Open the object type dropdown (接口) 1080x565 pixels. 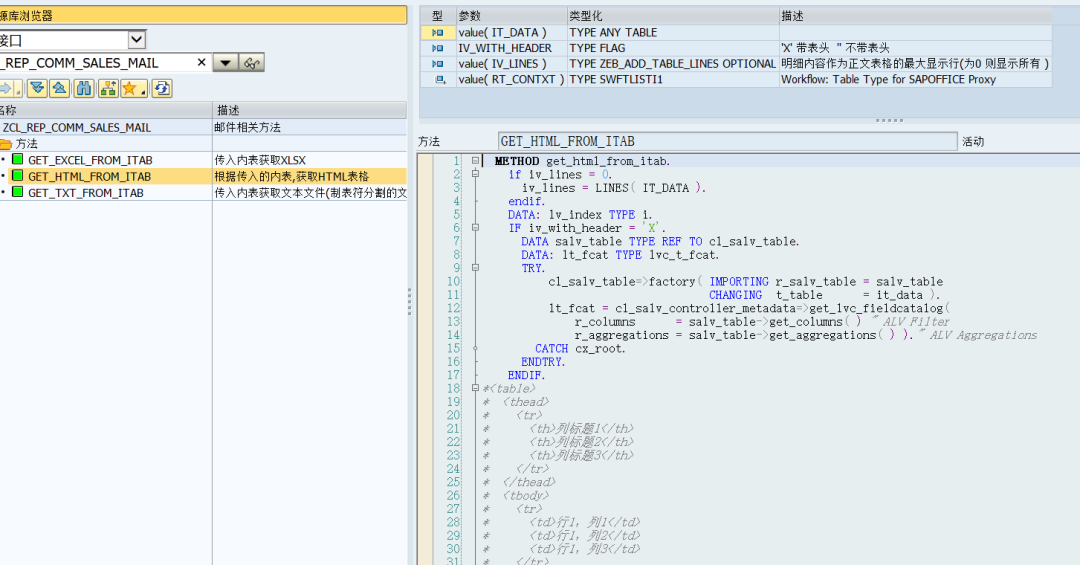(x=137, y=39)
